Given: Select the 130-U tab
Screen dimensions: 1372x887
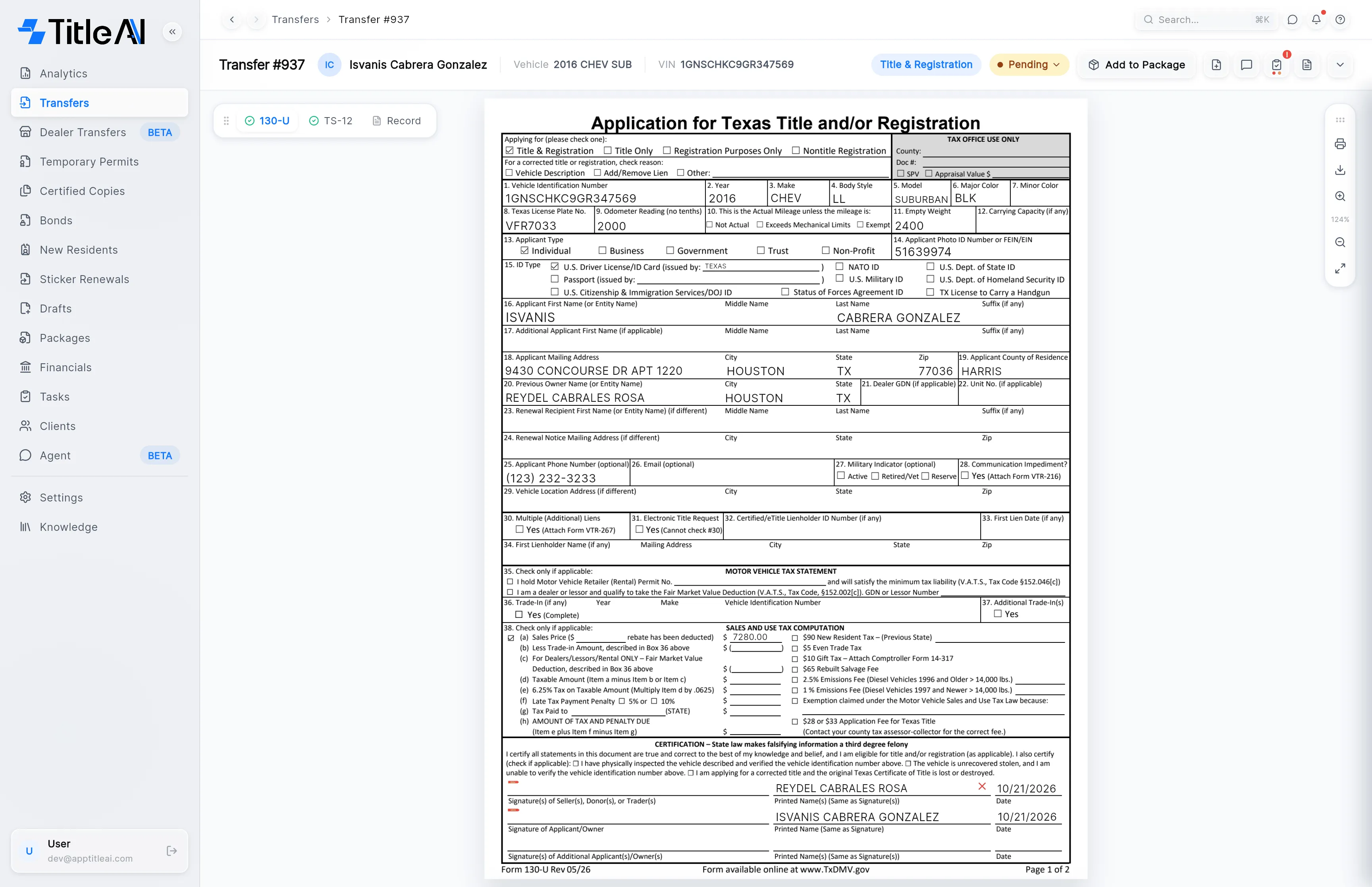Looking at the screenshot, I should [267, 120].
